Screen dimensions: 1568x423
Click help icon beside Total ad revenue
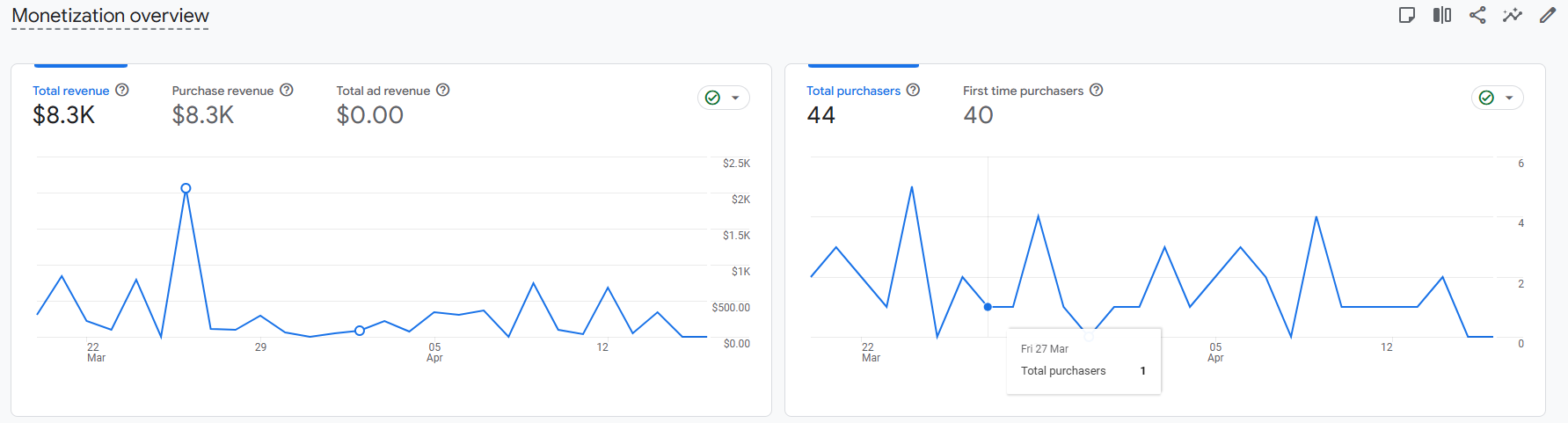pyautogui.click(x=443, y=90)
